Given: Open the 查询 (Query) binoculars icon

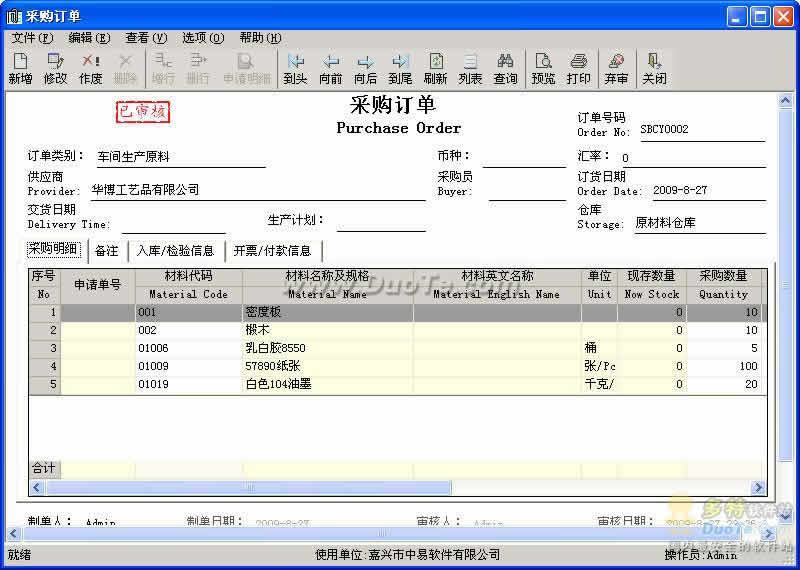Looking at the screenshot, I should [505, 69].
